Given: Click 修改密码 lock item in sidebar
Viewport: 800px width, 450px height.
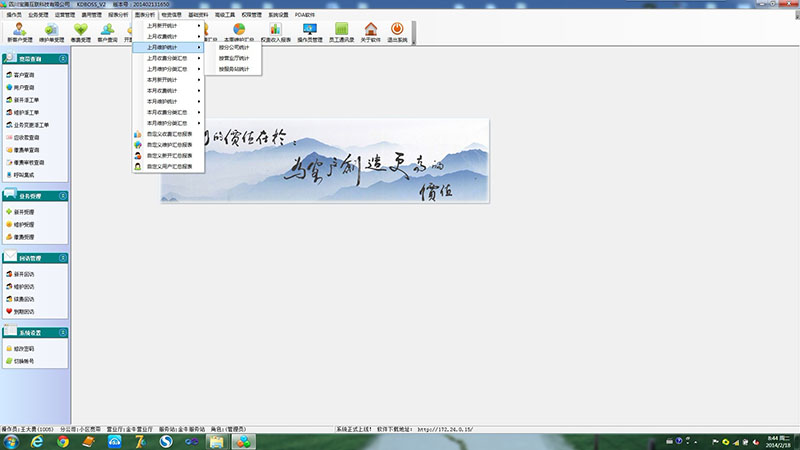Looking at the screenshot, I should tap(20, 349).
